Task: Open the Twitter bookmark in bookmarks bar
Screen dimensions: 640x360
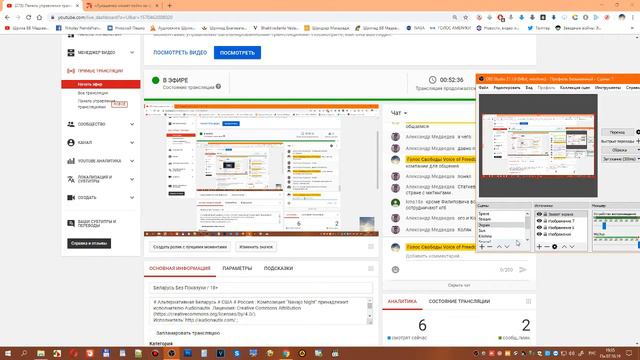Action: (538, 28)
